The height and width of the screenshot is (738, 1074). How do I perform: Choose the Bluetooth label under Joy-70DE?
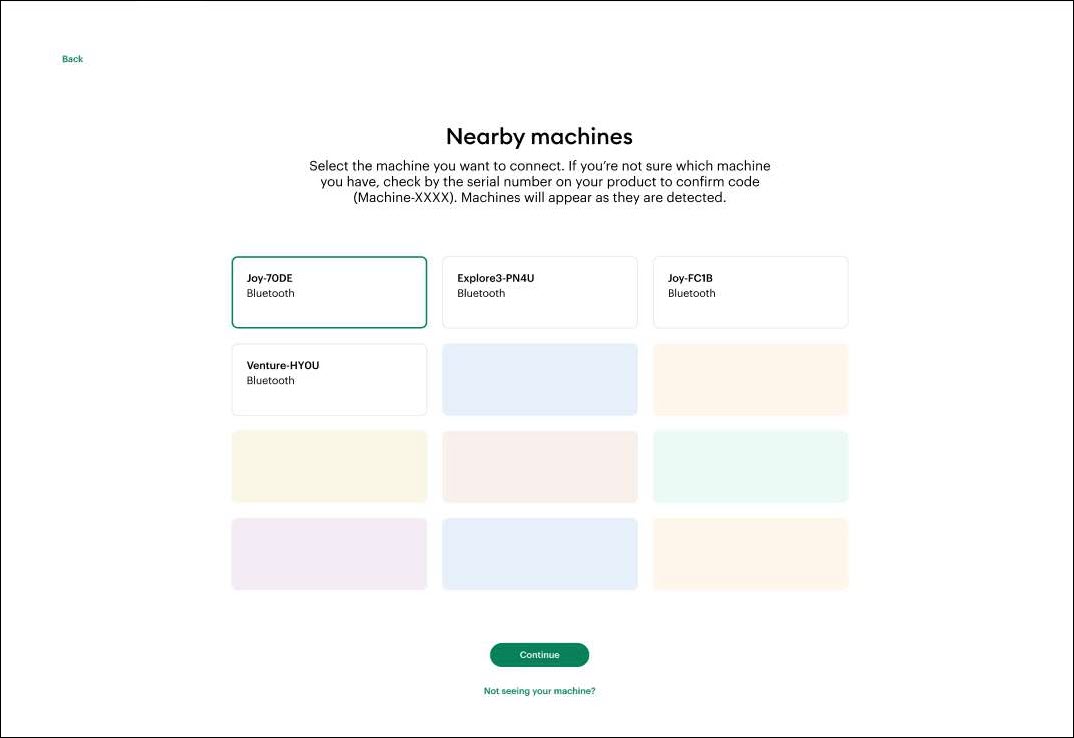[269, 293]
